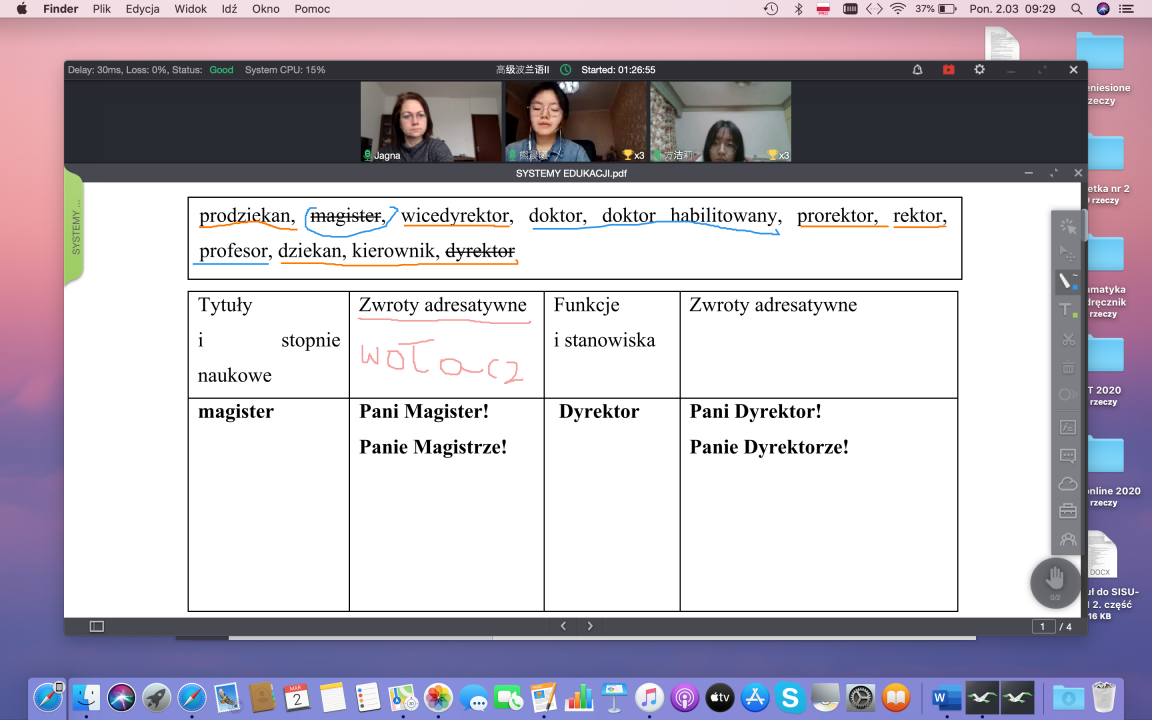Choose the scissors cut tool
This screenshot has height=720, width=1152.
(1067, 339)
